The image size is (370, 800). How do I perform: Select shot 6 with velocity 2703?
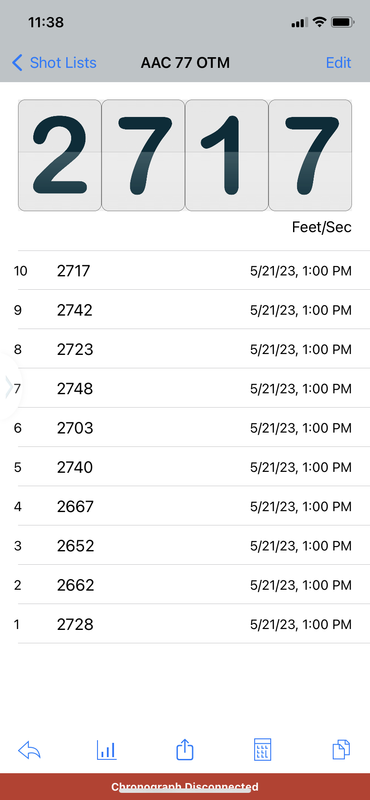(185, 428)
